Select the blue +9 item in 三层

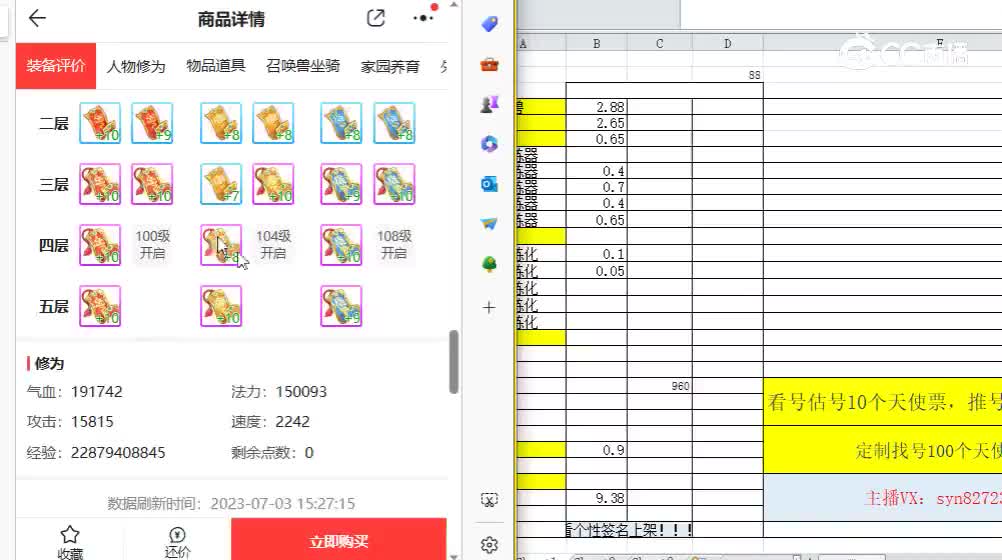[x=341, y=184]
